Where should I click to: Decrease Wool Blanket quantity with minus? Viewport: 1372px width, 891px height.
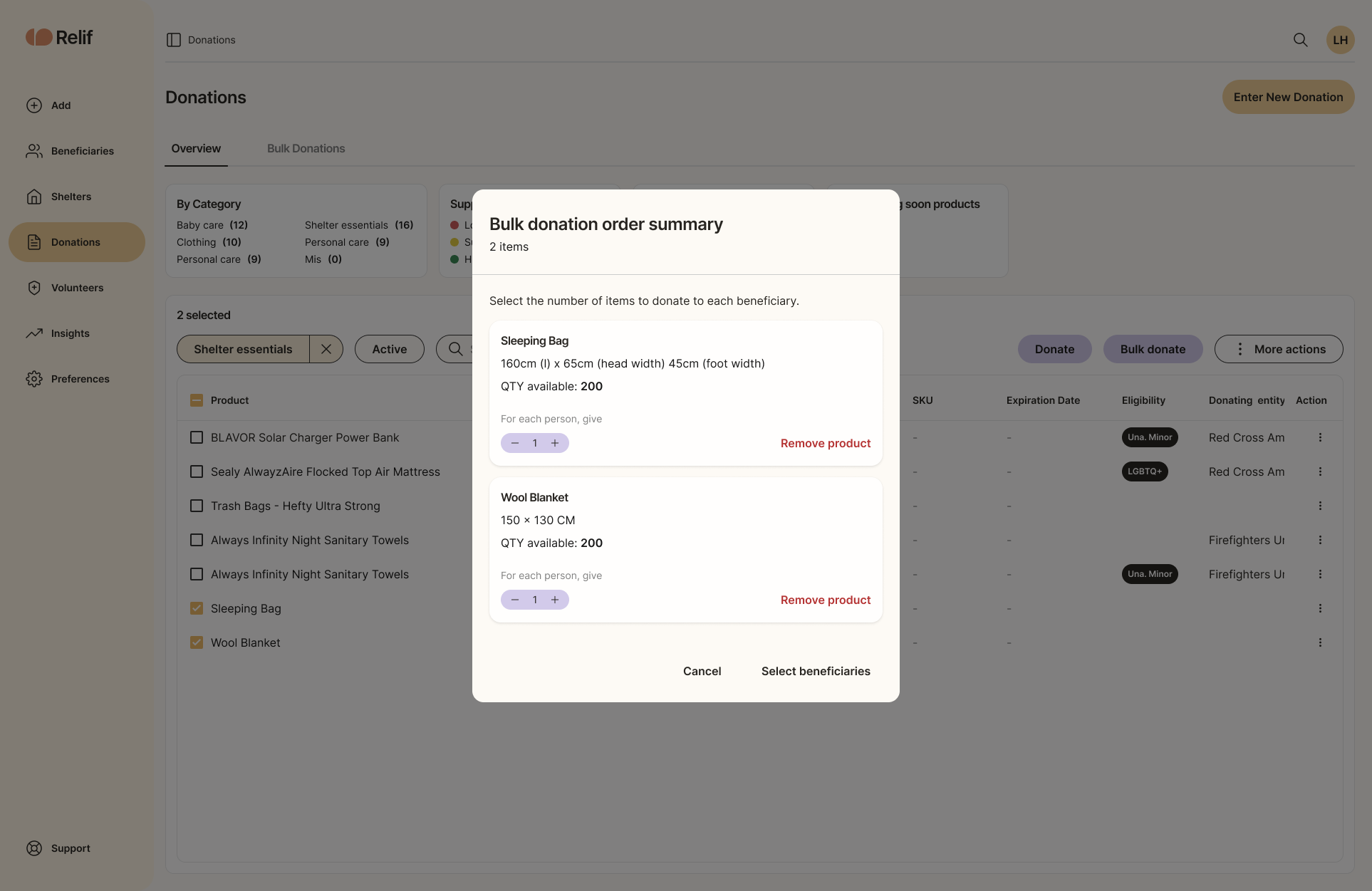[515, 600]
